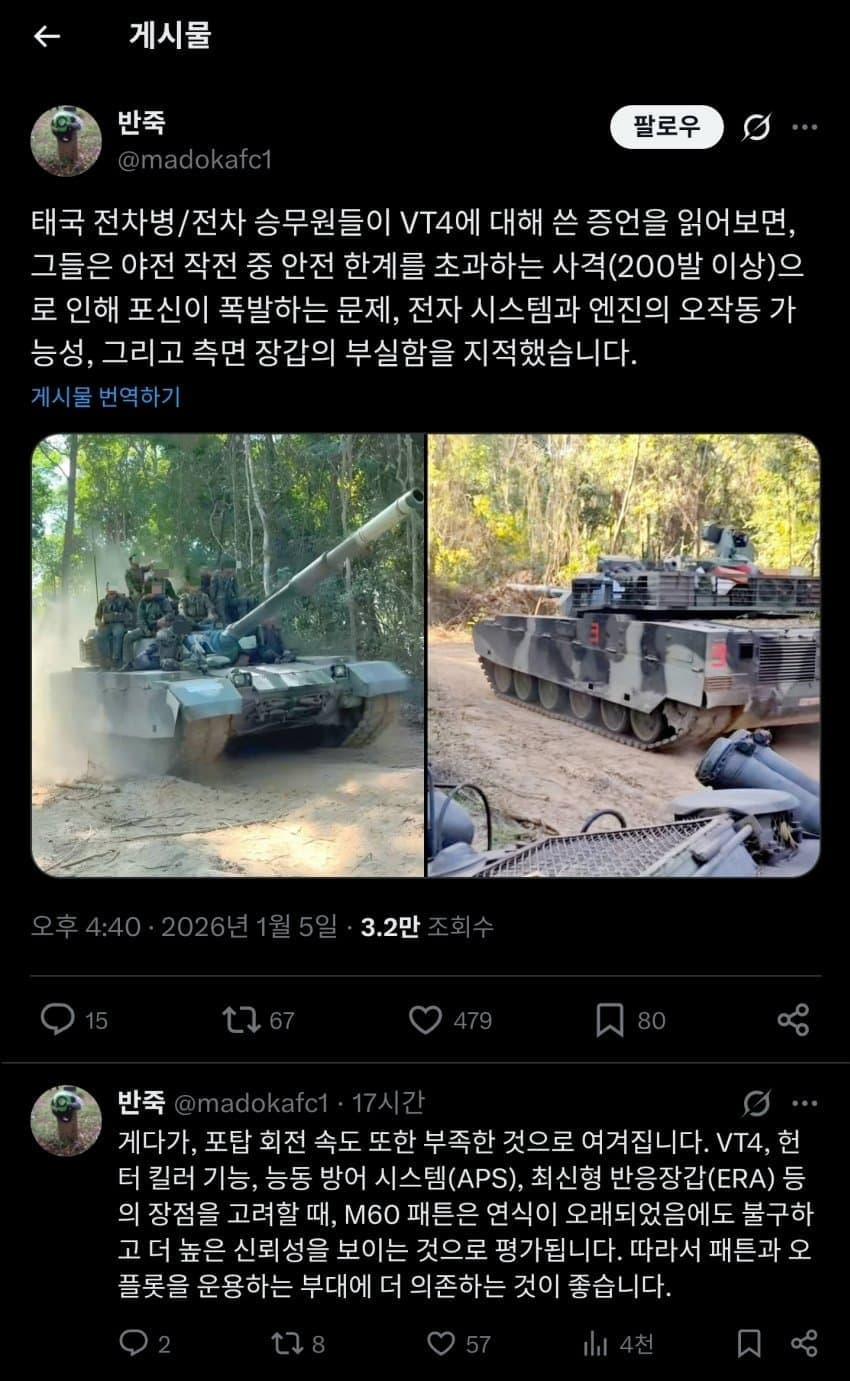Open the three-dot menu on the reply post

coord(805,1103)
